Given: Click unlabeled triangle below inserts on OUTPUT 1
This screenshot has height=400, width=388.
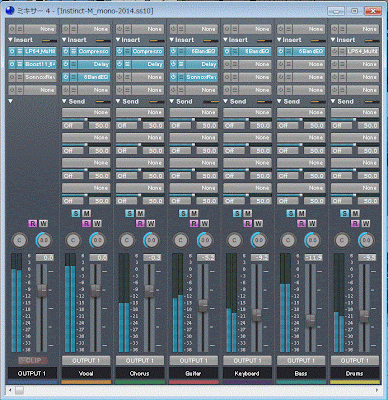Looking at the screenshot, I should (11, 101).
